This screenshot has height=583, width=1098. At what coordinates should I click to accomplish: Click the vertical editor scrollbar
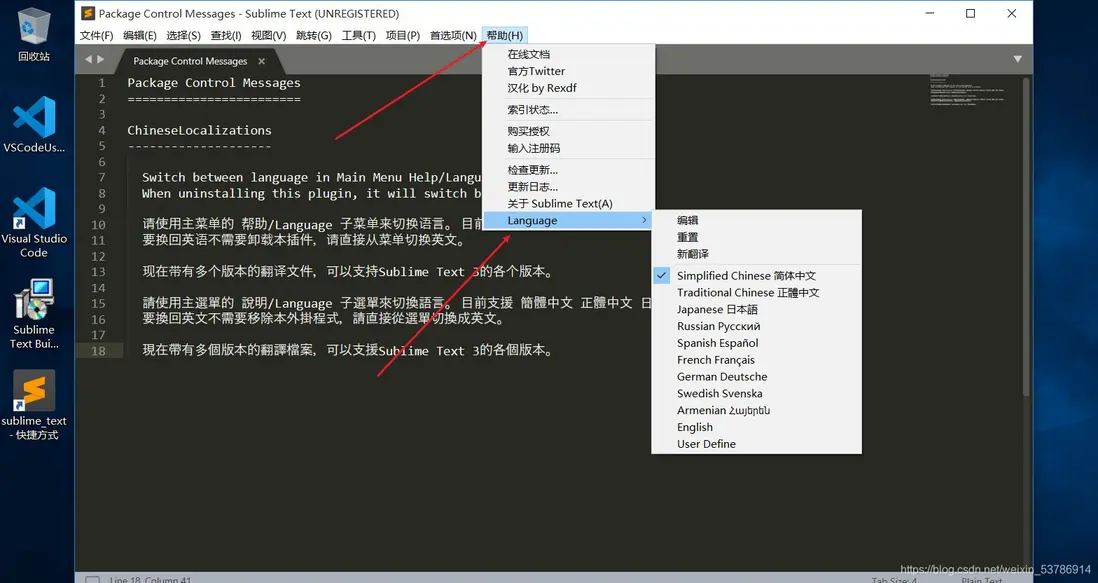pyautogui.click(x=1026, y=238)
